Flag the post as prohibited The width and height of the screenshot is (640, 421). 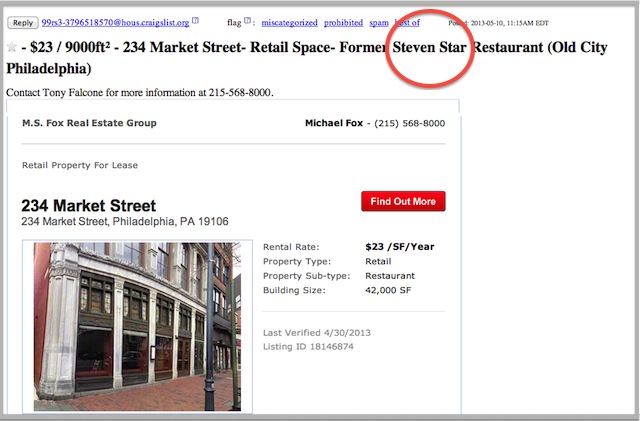(343, 22)
